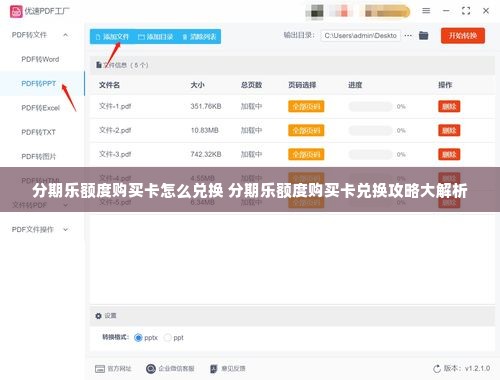Click the 添加文件 (add file) button
Image resolution: width=500 pixels, height=380 pixels.
coord(112,37)
